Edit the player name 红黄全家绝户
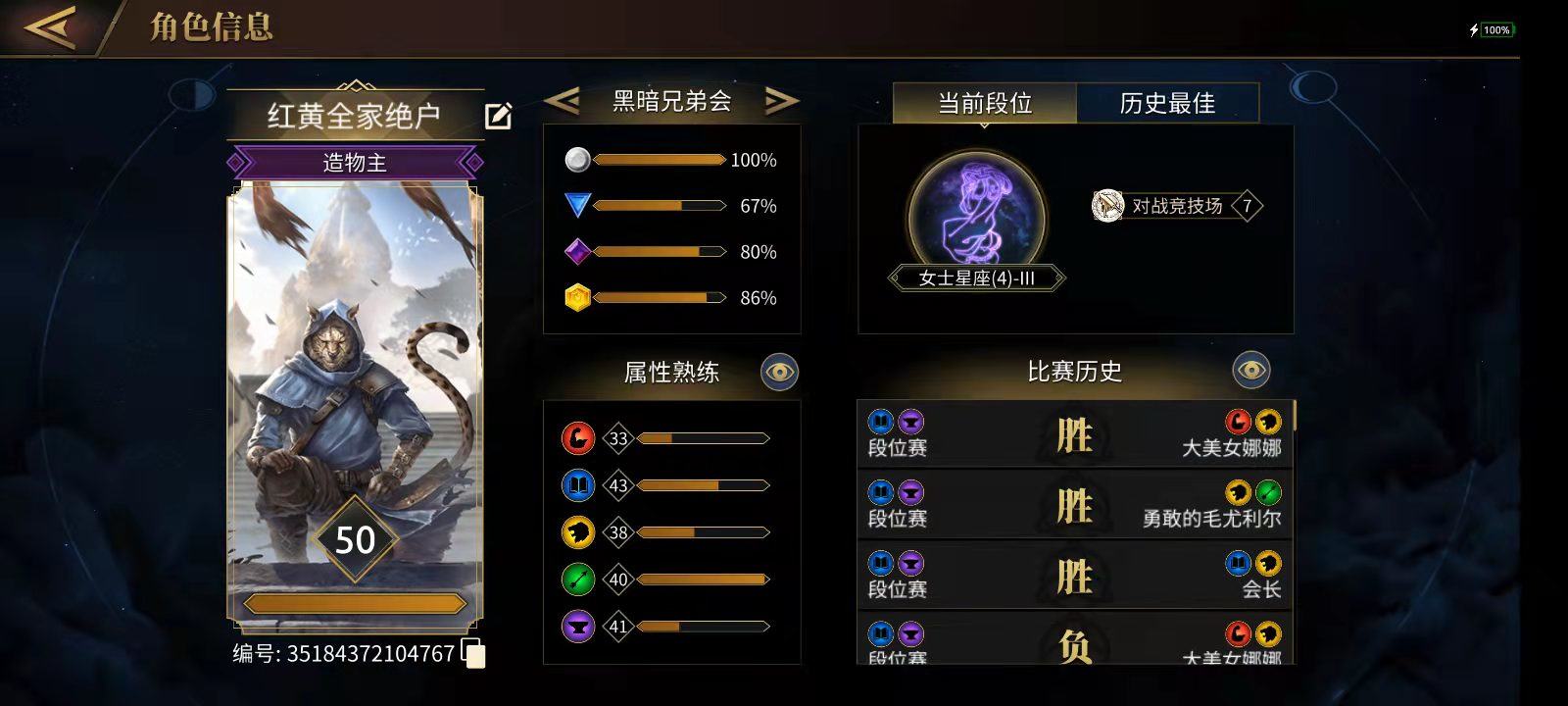This screenshot has width=1568, height=706. click(x=499, y=116)
